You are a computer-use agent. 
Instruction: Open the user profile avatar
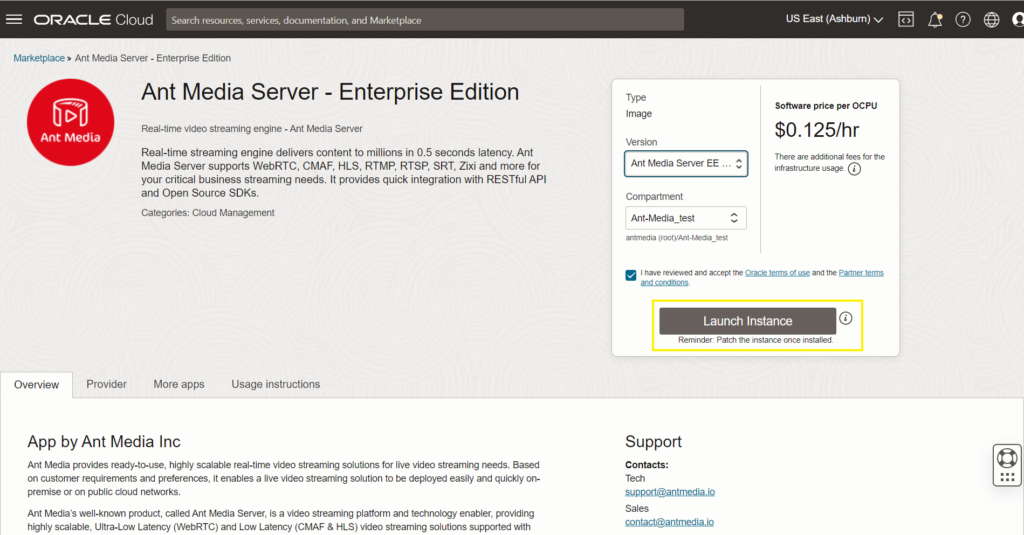(x=1017, y=20)
